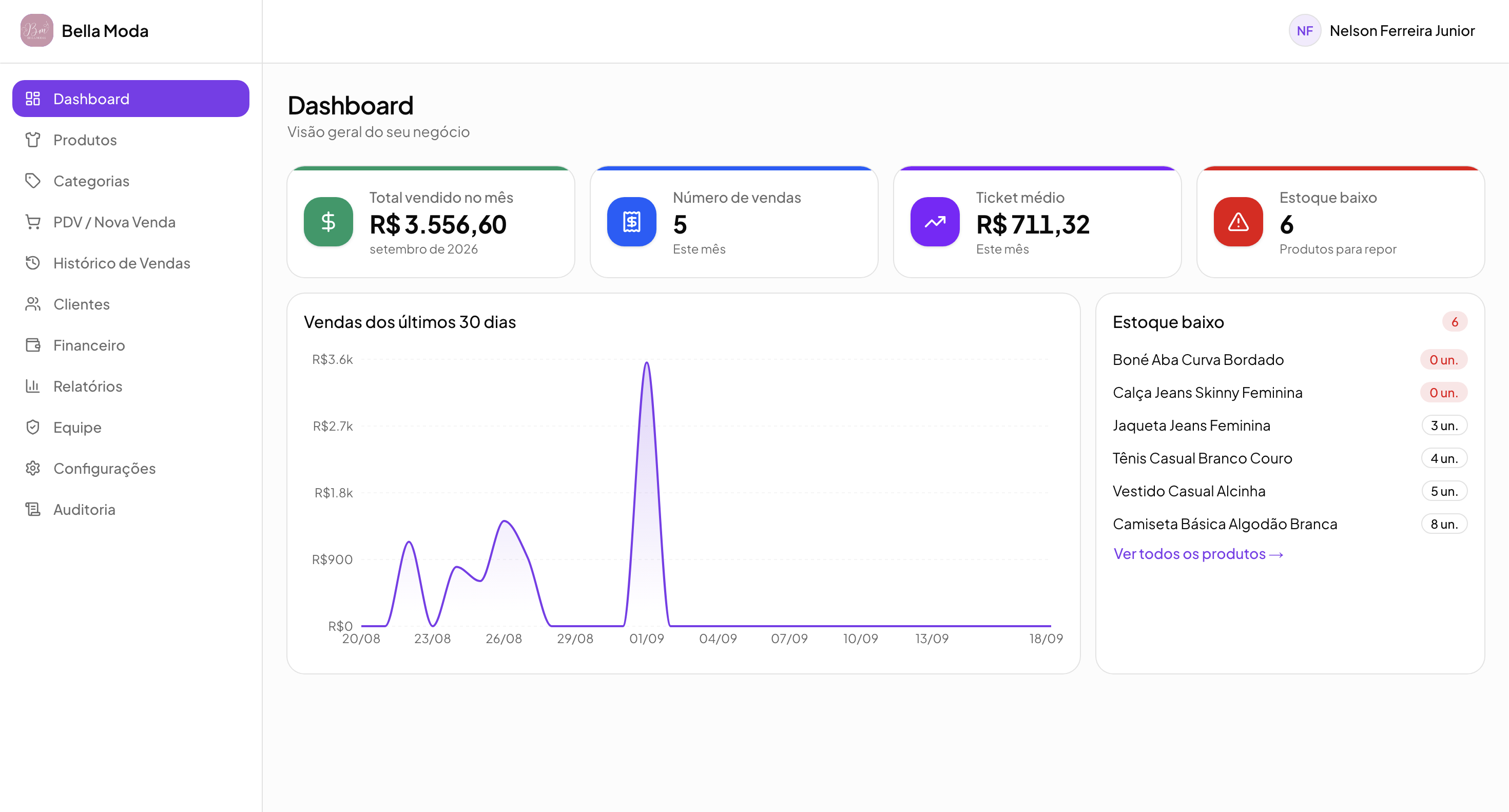This screenshot has height=812, width=1509.
Task: Click the Bella Moda brand name
Action: 105,30
